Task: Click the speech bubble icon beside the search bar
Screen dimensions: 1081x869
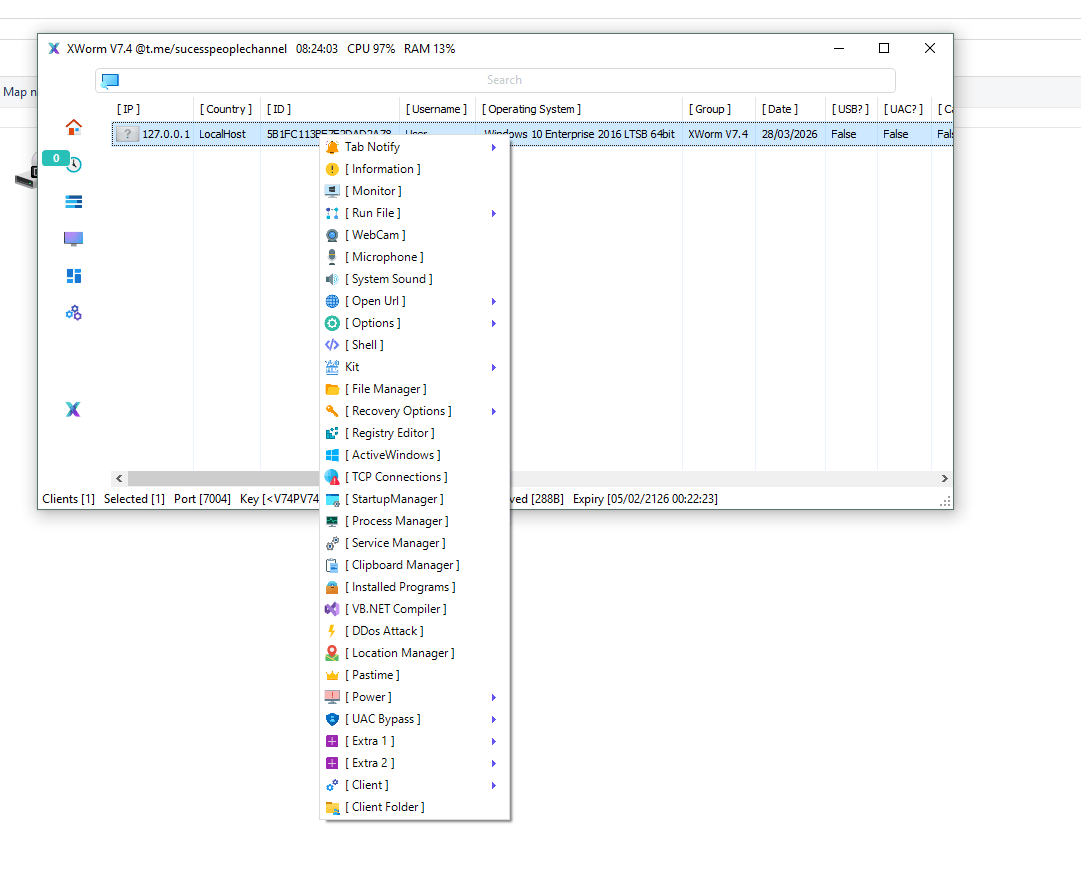Action: tap(110, 81)
